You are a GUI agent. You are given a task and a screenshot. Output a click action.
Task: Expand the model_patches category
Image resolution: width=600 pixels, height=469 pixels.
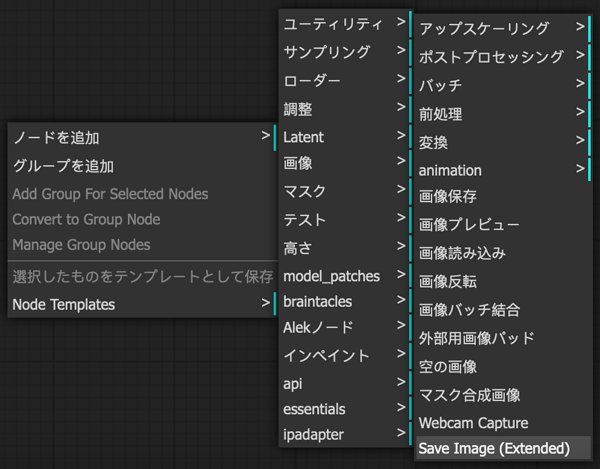pos(346,276)
